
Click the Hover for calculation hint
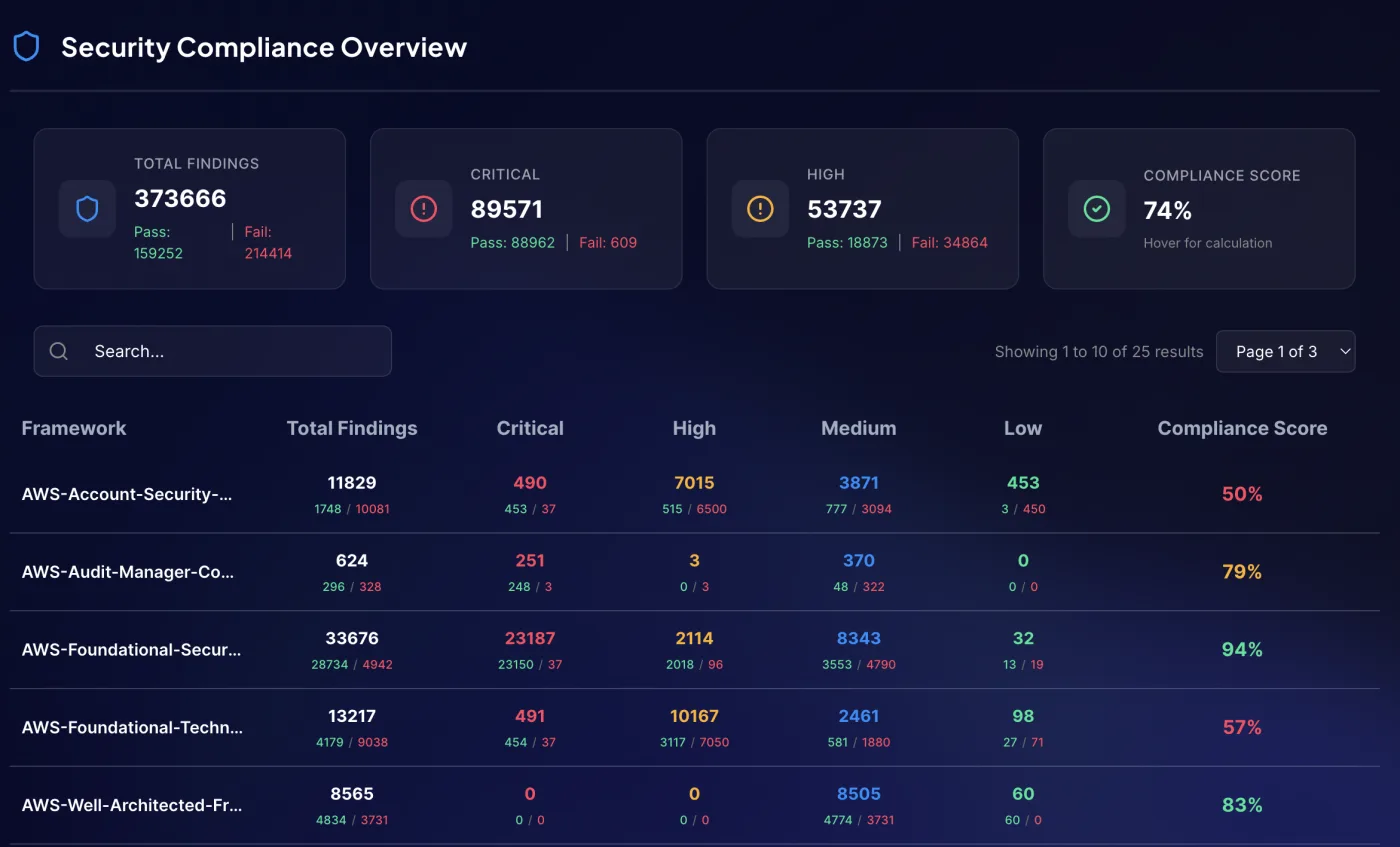click(x=1208, y=243)
